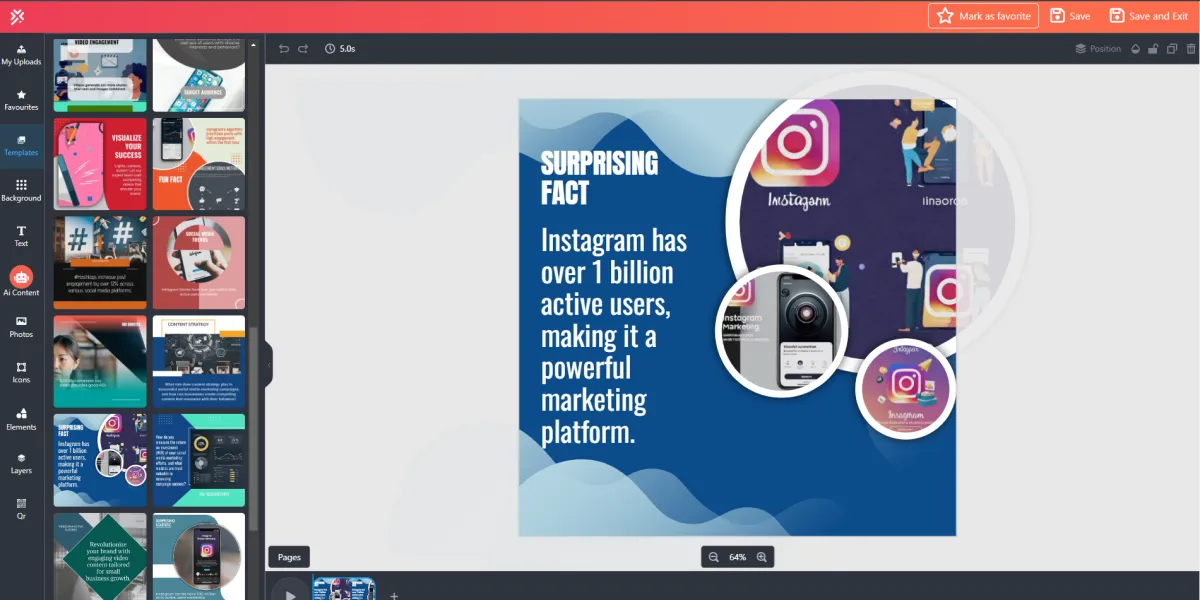
Task: Open the 5.0s duration setting
Action: pyautogui.click(x=340, y=48)
